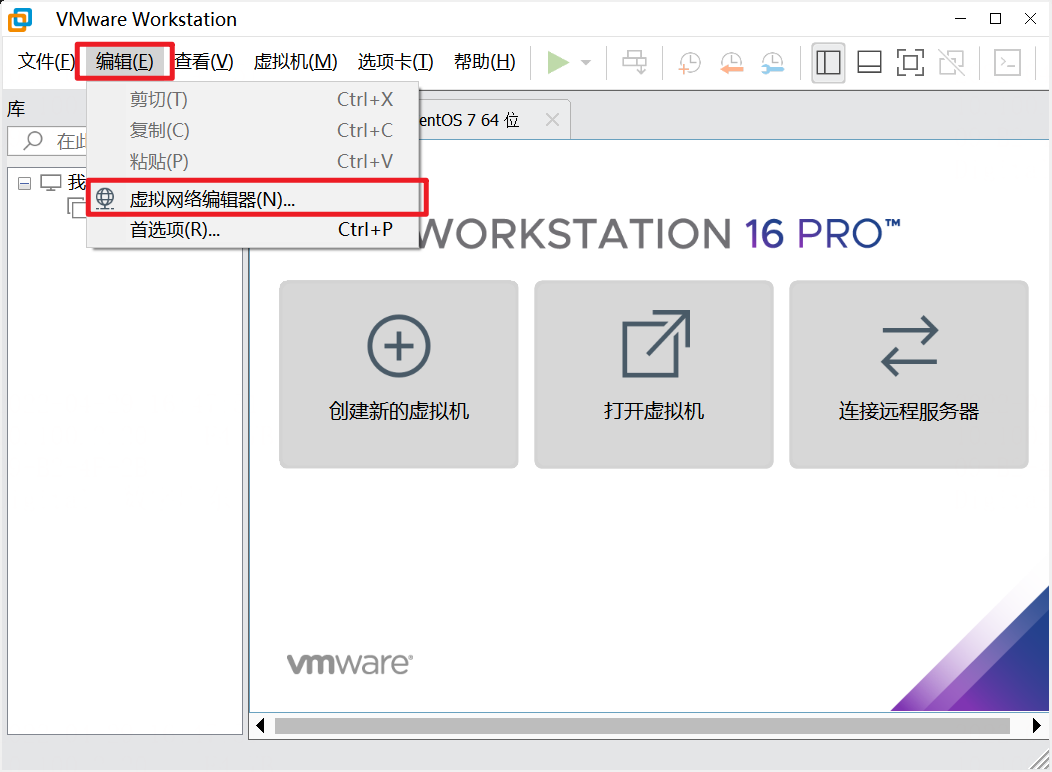Open 首选项(R)... preferences
This screenshot has height=772, width=1052.
tap(253, 230)
